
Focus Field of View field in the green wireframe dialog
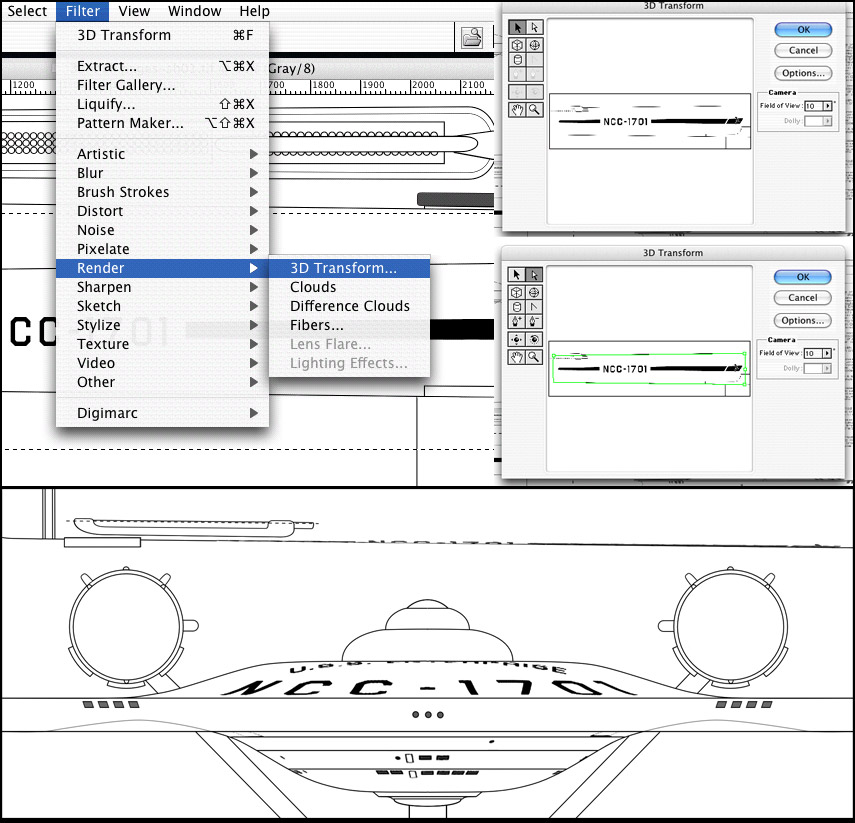point(813,353)
